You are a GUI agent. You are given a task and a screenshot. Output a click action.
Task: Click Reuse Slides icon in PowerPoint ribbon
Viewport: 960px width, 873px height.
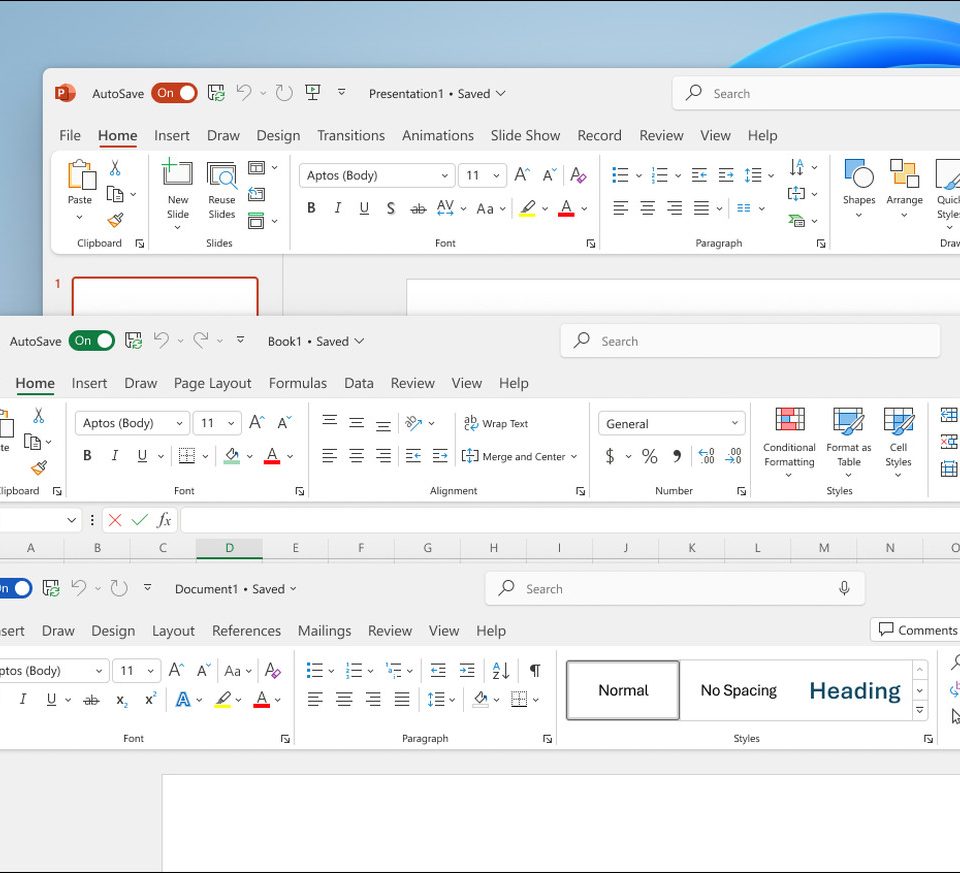click(x=221, y=176)
